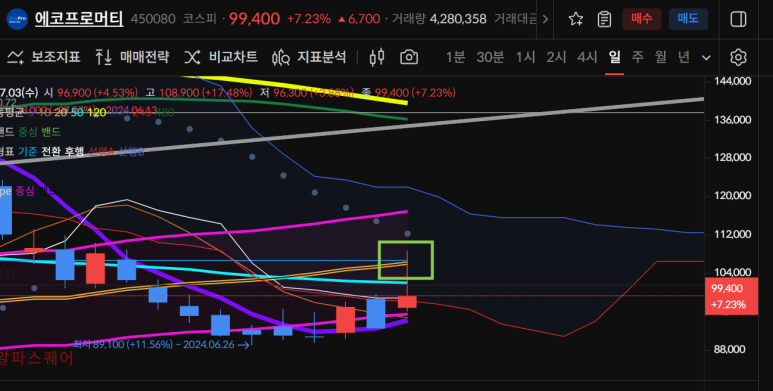Open the clipboard memo icon
The image size is (773, 391).
point(604,19)
